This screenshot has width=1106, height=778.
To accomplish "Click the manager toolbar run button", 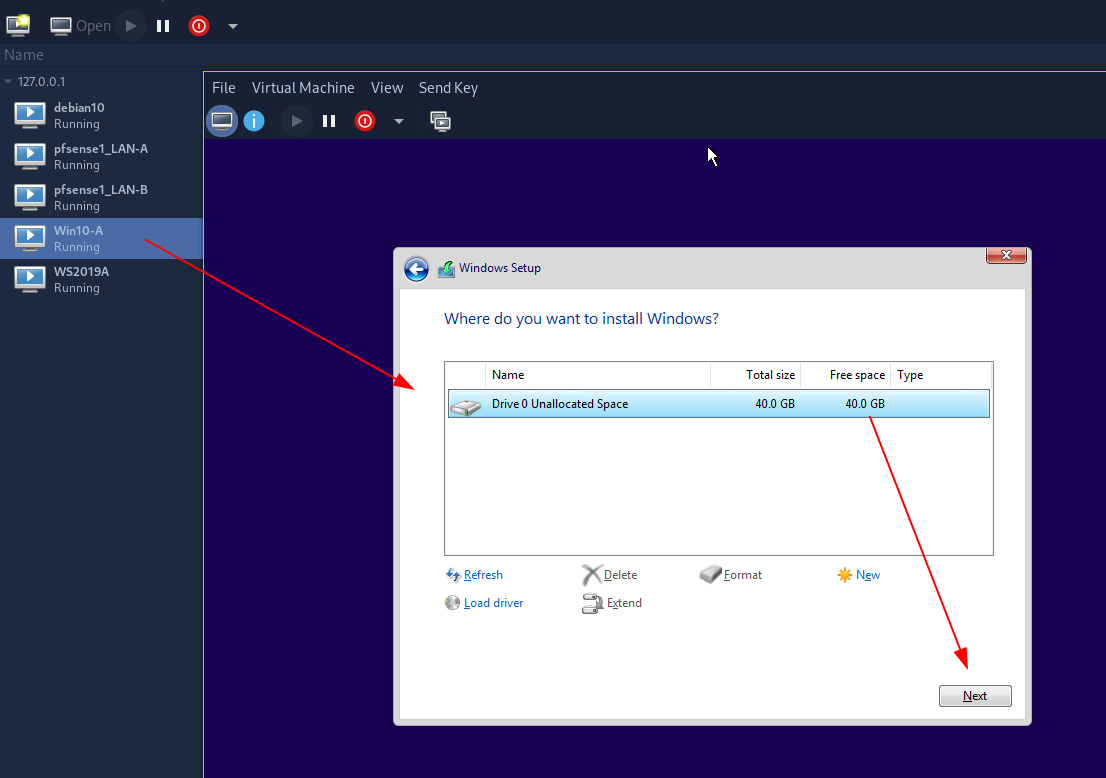I will 131,26.
